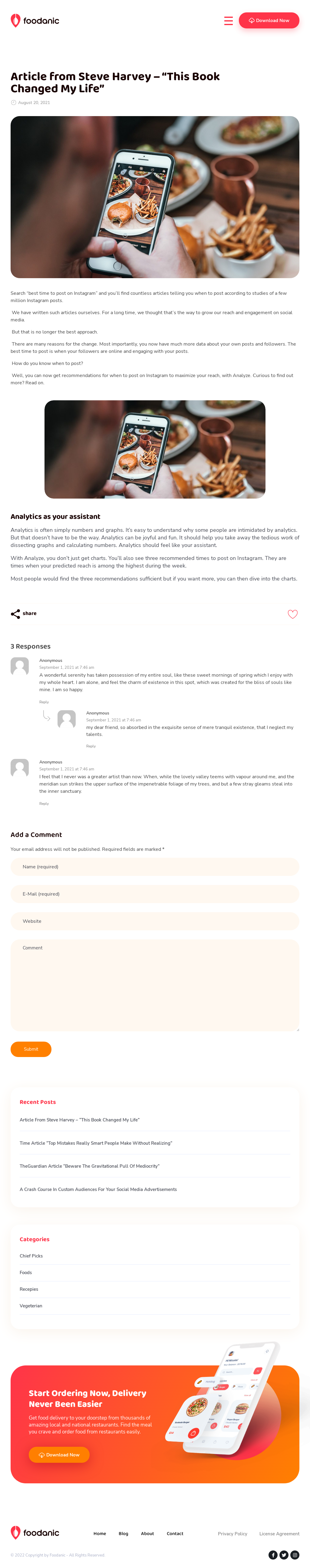Open the hamburger menu icon
This screenshot has height=1568, width=310.
pyautogui.click(x=228, y=21)
